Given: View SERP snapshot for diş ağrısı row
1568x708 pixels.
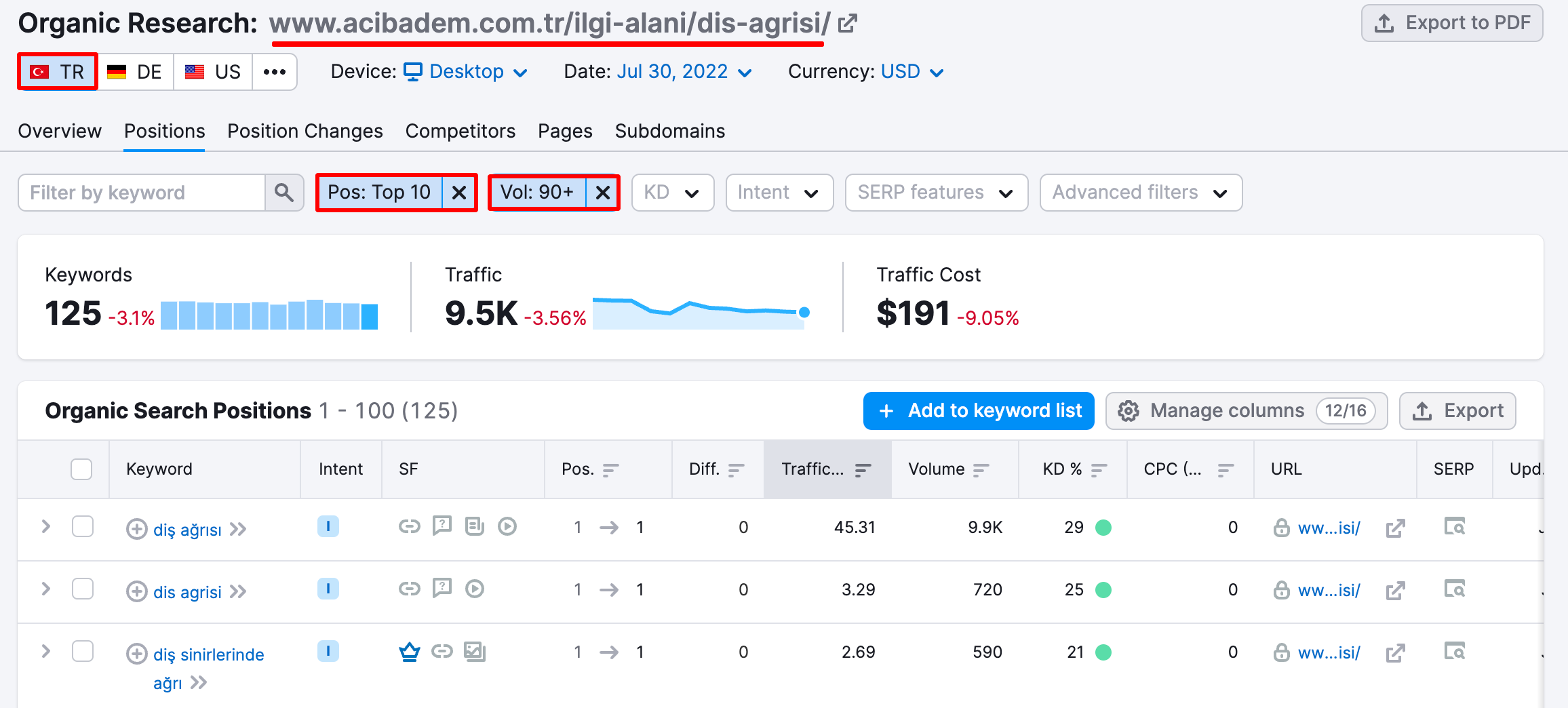Looking at the screenshot, I should pyautogui.click(x=1455, y=526).
